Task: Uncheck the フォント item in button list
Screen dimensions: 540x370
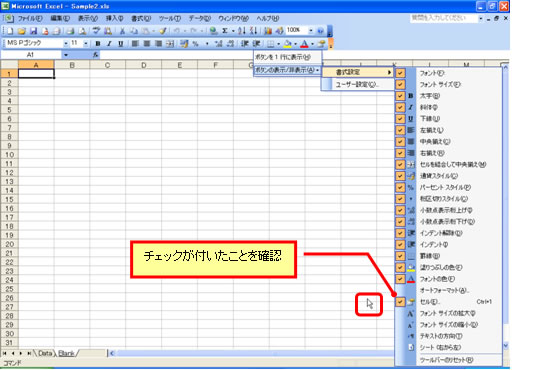Action: 448,73
